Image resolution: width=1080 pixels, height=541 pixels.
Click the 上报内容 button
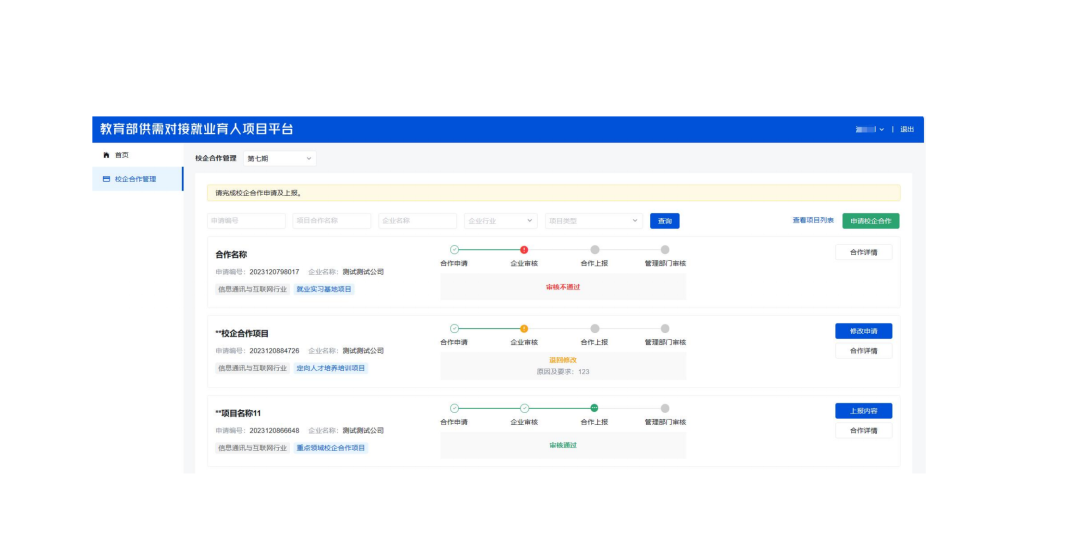(x=863, y=411)
